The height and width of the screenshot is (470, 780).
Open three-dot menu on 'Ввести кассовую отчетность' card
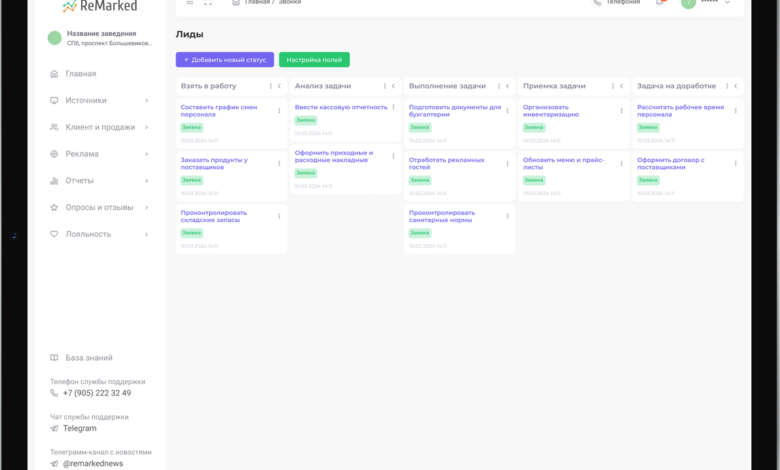pos(393,107)
